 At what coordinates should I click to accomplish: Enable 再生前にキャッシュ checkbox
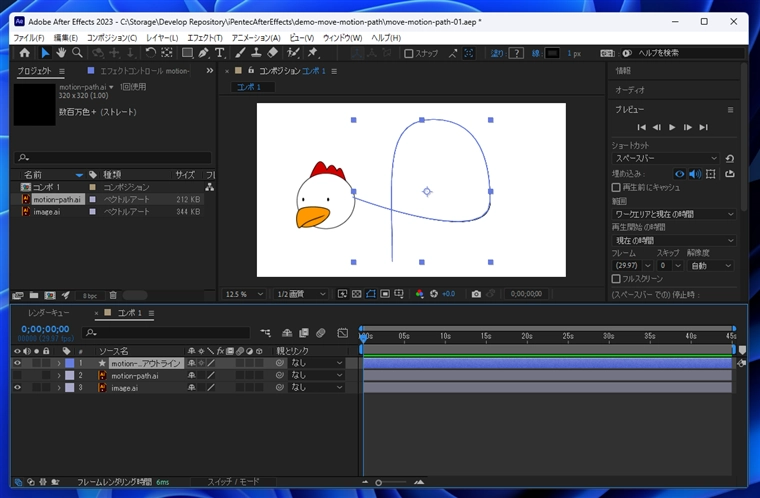pyautogui.click(x=616, y=187)
